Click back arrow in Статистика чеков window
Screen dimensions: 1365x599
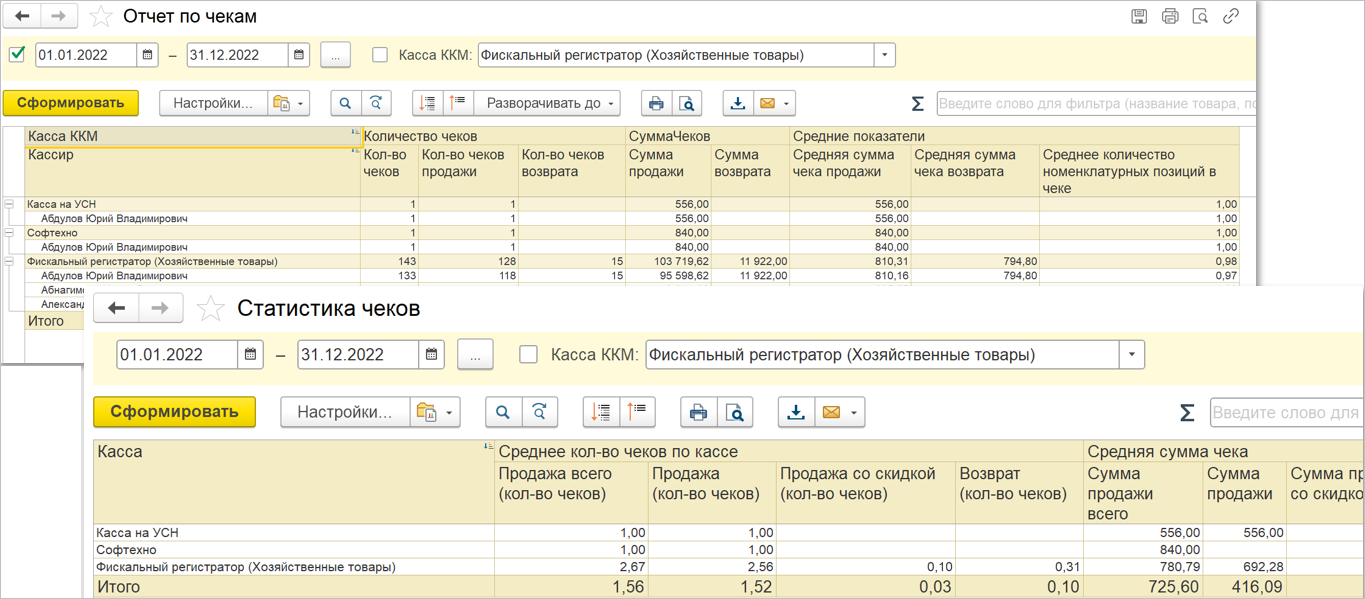pyautogui.click(x=117, y=308)
